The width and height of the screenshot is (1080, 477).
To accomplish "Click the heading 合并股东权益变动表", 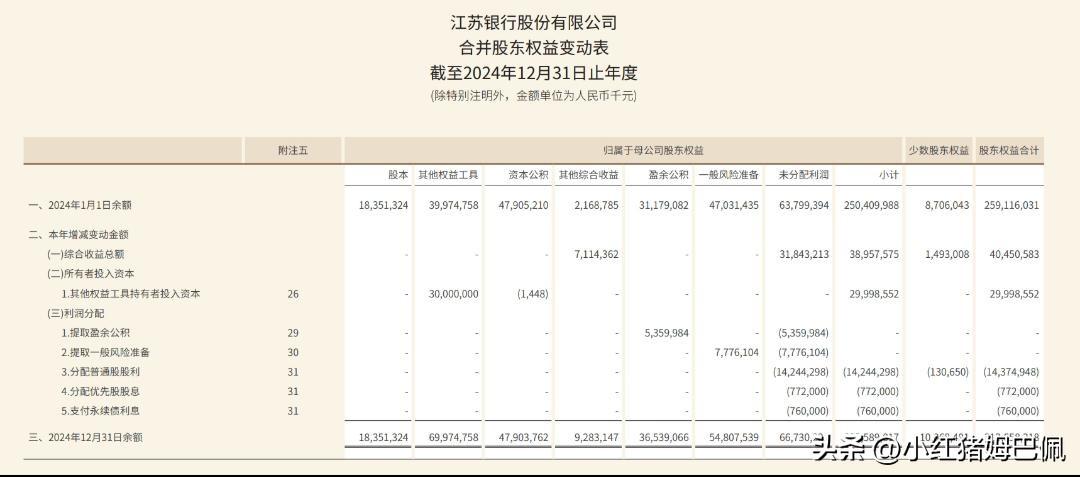I will [534, 48].
